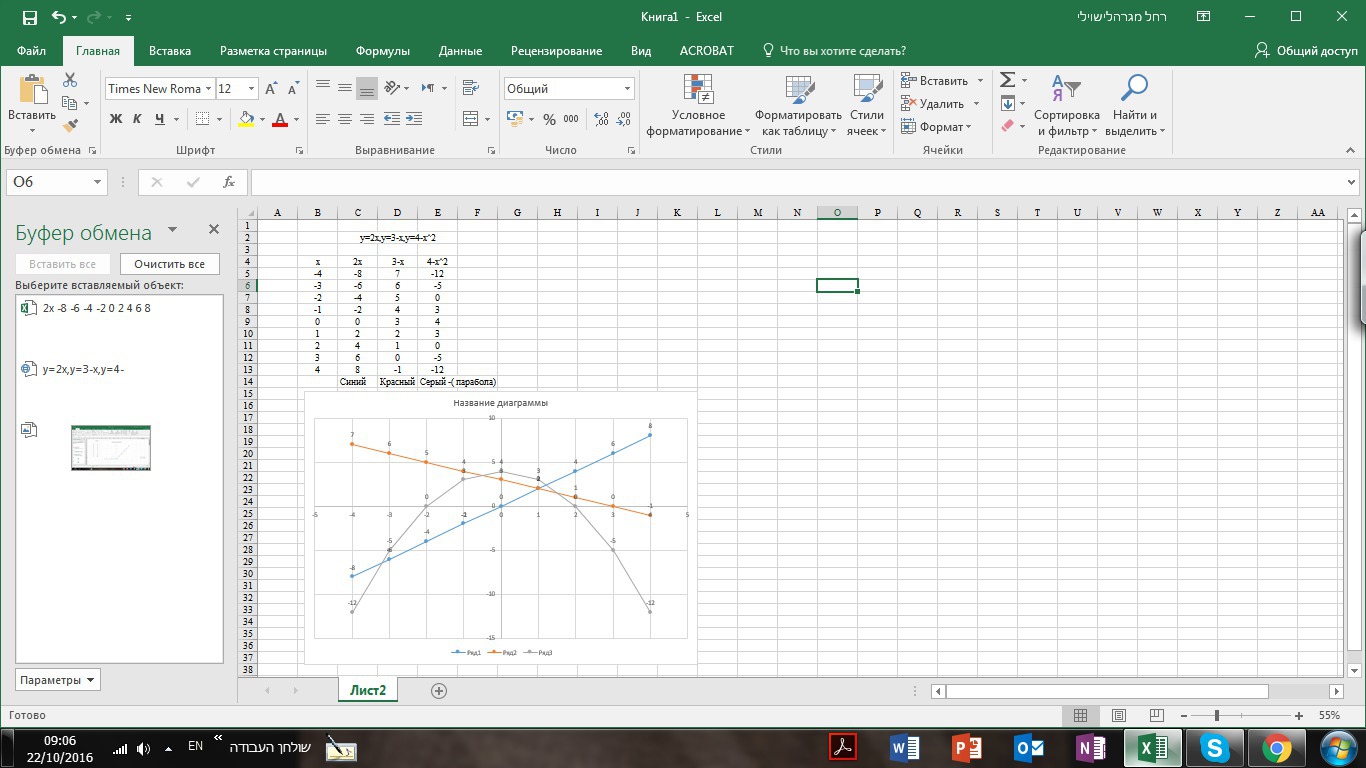Open Adobe Acrobat from the taskbar

(843, 747)
